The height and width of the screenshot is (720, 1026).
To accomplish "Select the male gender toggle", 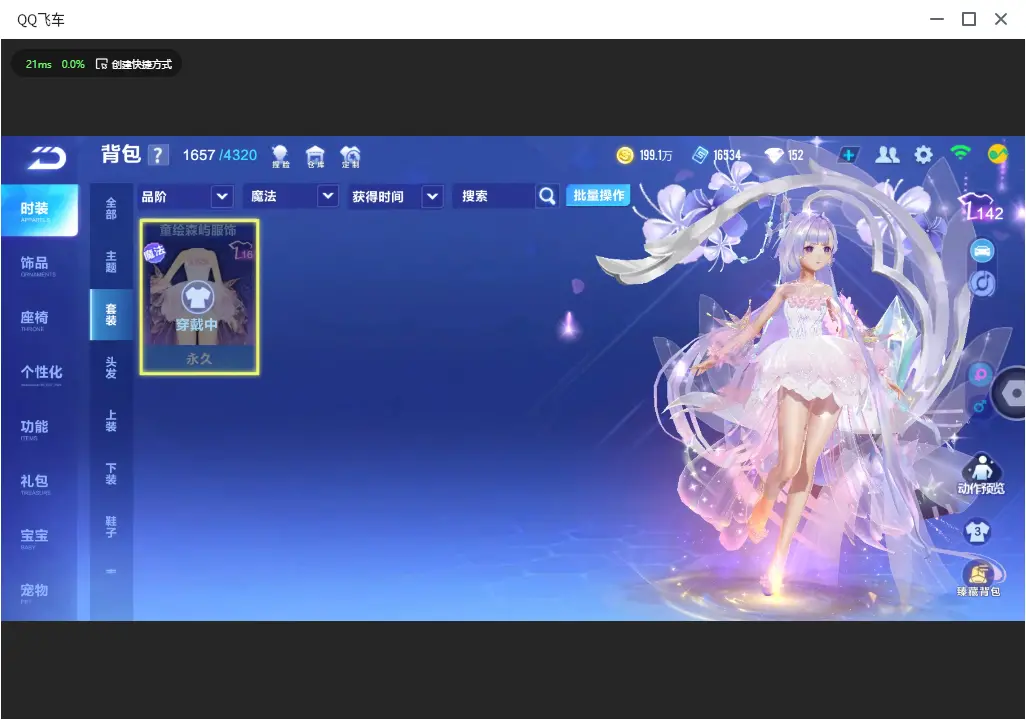I will [980, 406].
